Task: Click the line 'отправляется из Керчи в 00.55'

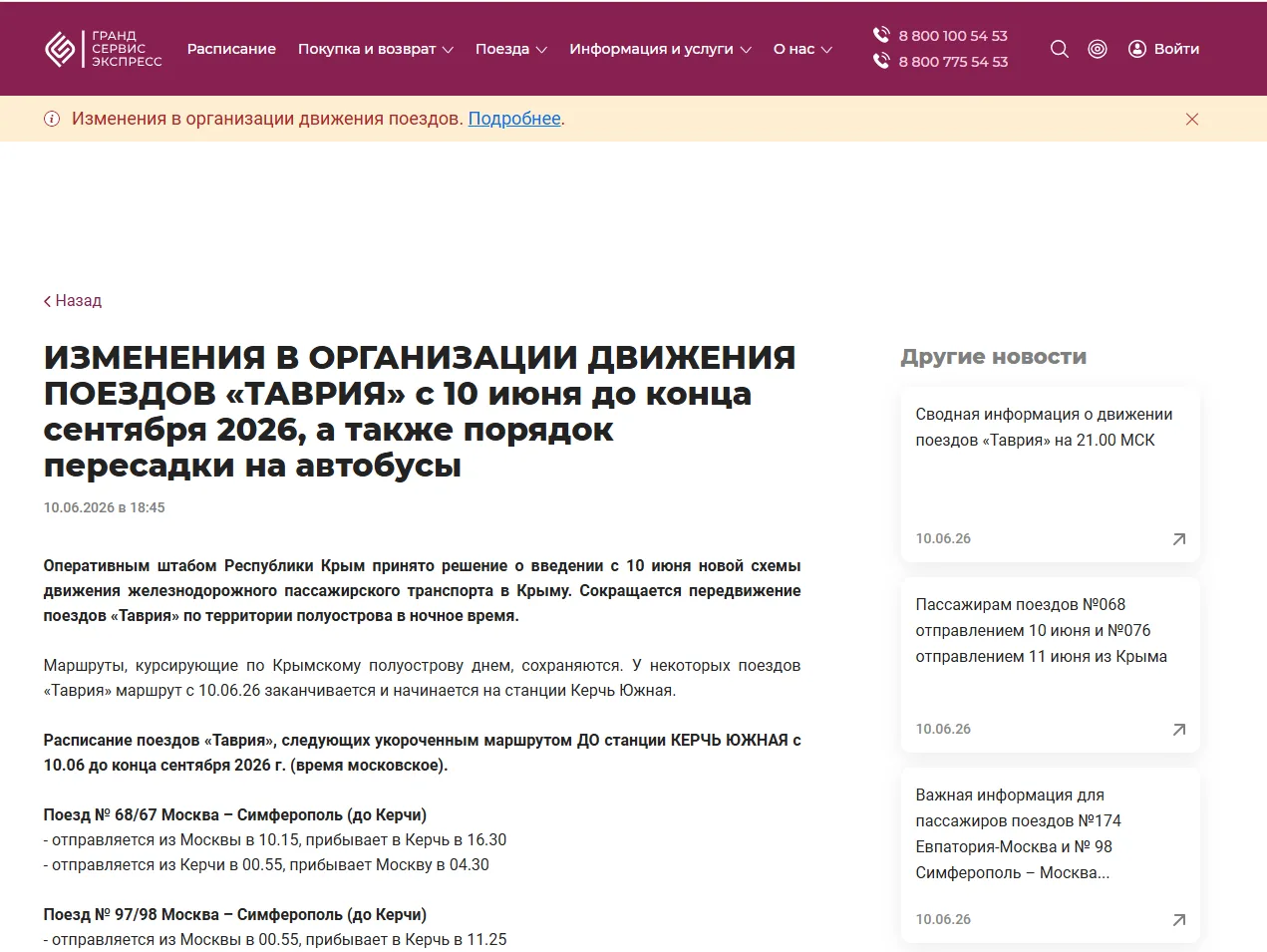Action: pos(266,864)
